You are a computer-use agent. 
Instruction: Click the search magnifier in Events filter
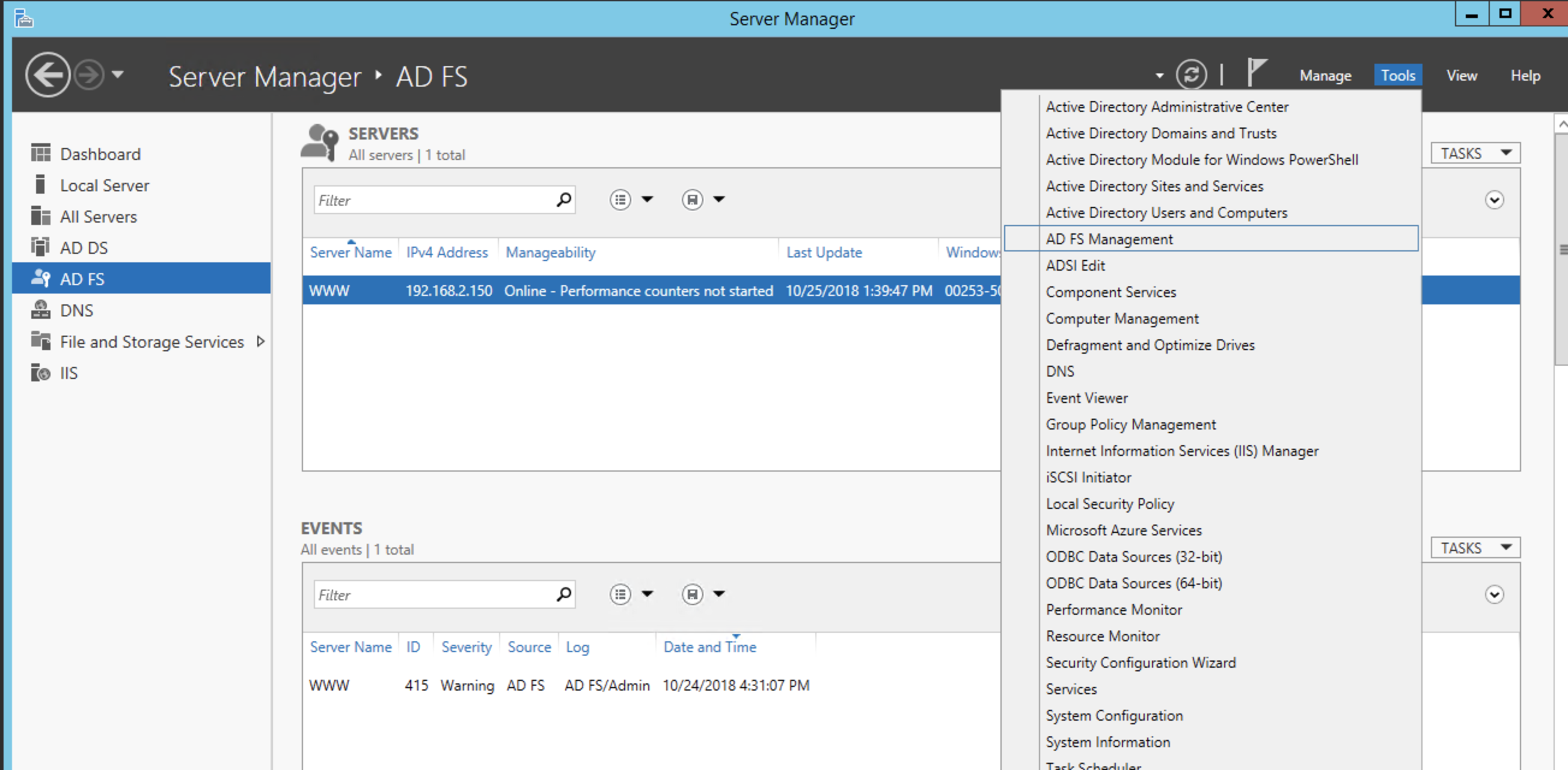click(x=564, y=594)
